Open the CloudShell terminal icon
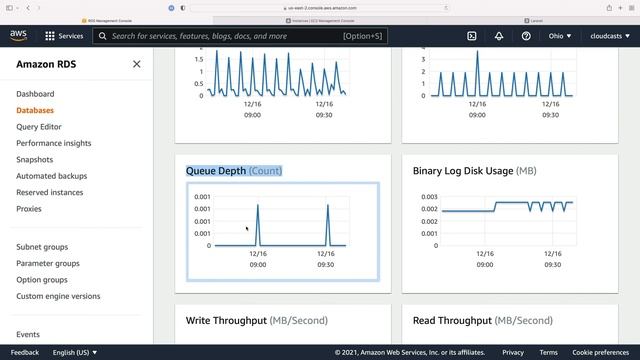Screen dimensions: 640x360 [x=471, y=36]
